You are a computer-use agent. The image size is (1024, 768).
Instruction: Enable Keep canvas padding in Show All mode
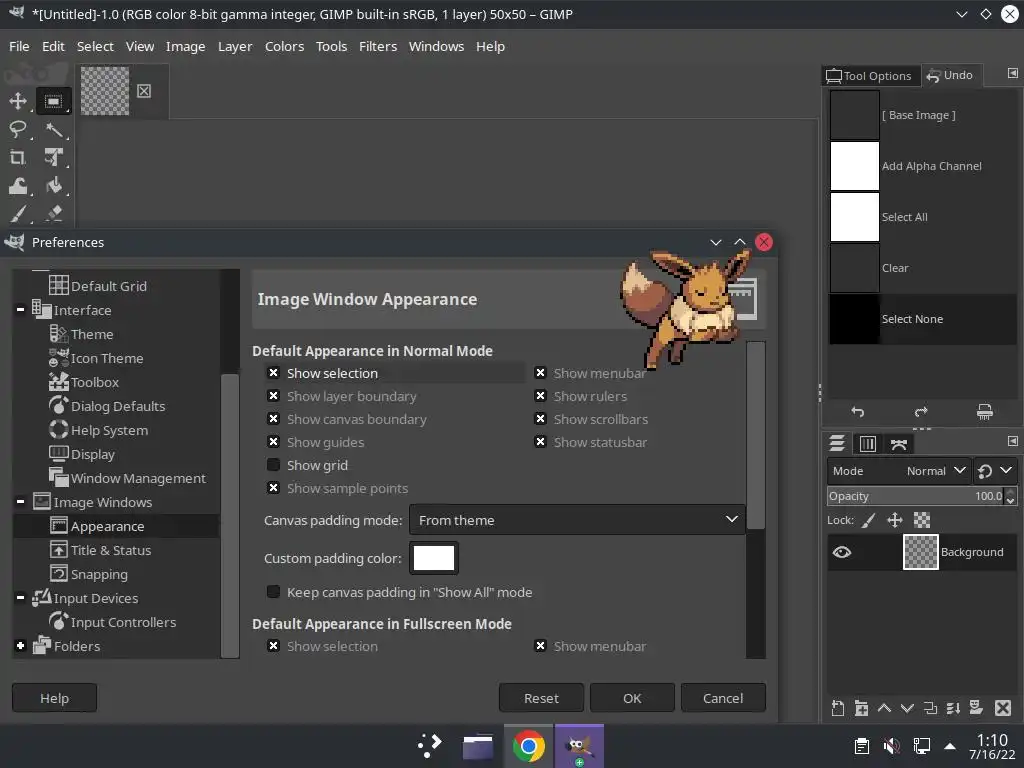tap(274, 592)
